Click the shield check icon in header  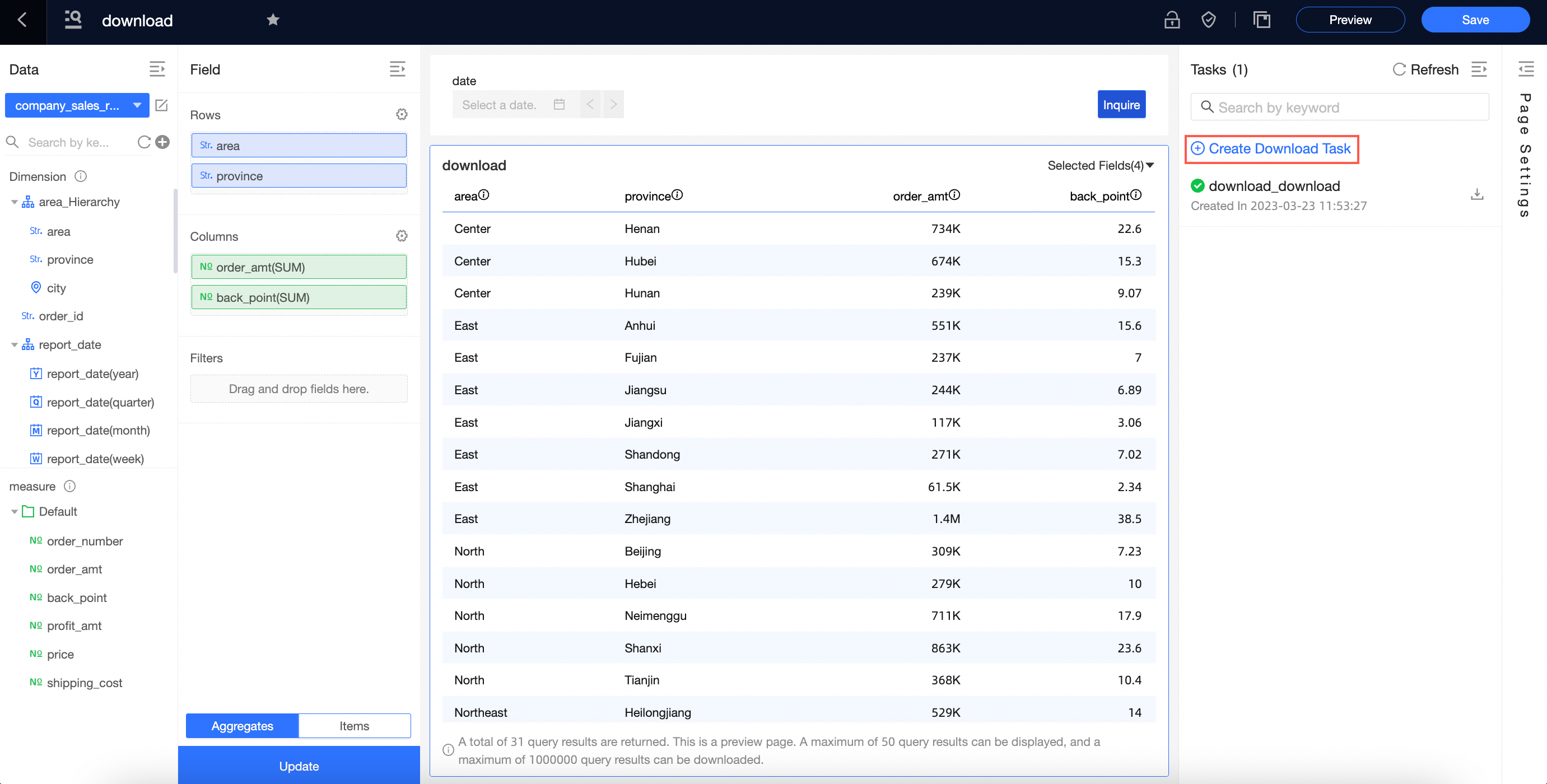coord(1208,20)
